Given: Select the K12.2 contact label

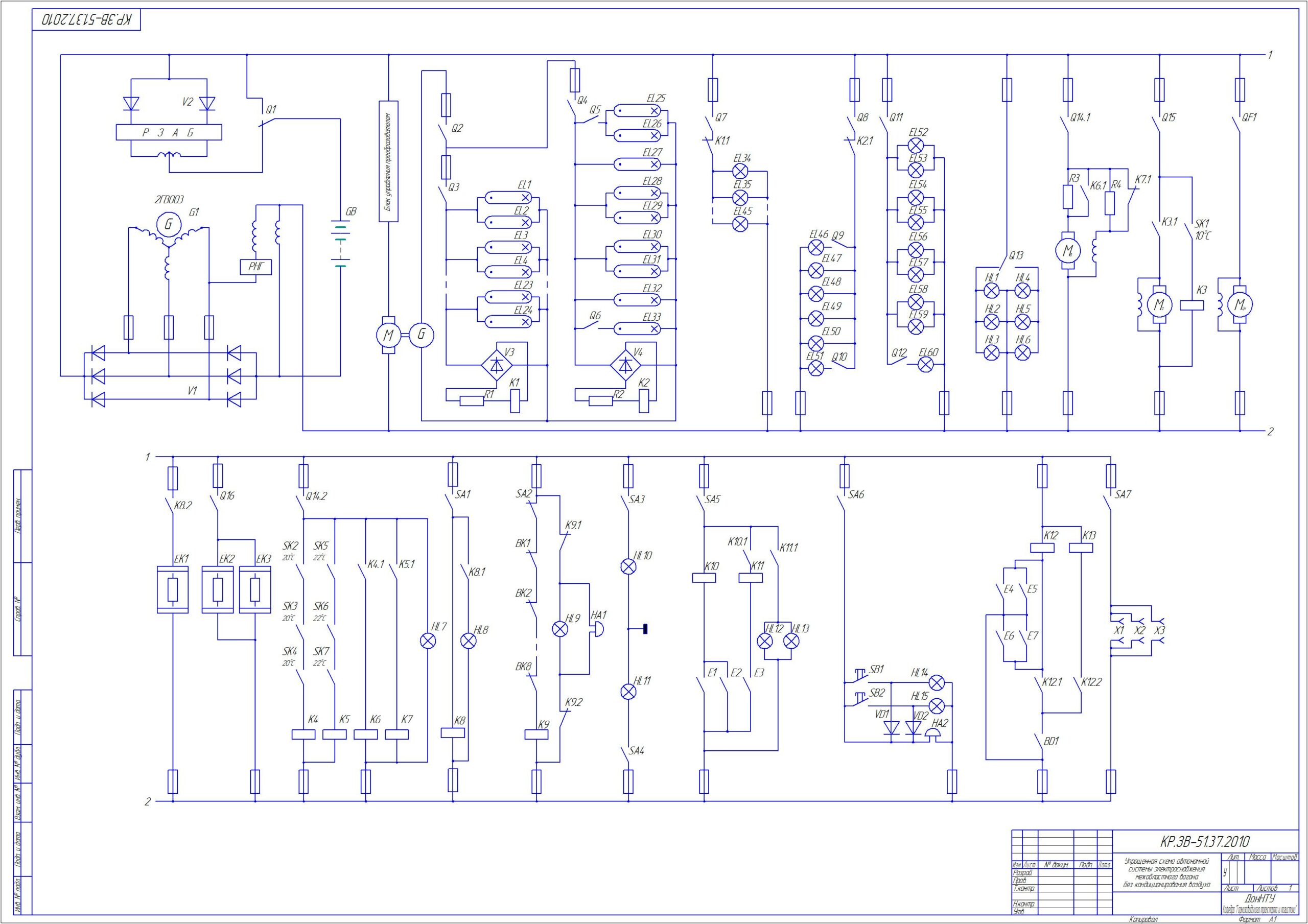Looking at the screenshot, I should tap(1091, 682).
